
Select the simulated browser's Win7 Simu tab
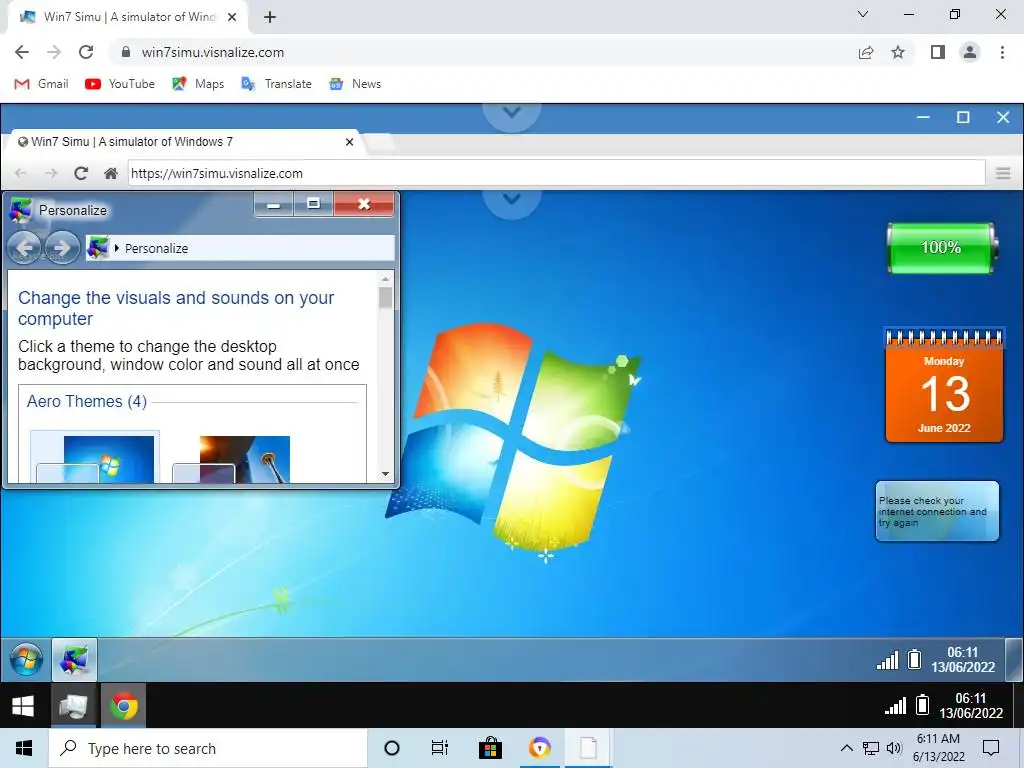(183, 142)
